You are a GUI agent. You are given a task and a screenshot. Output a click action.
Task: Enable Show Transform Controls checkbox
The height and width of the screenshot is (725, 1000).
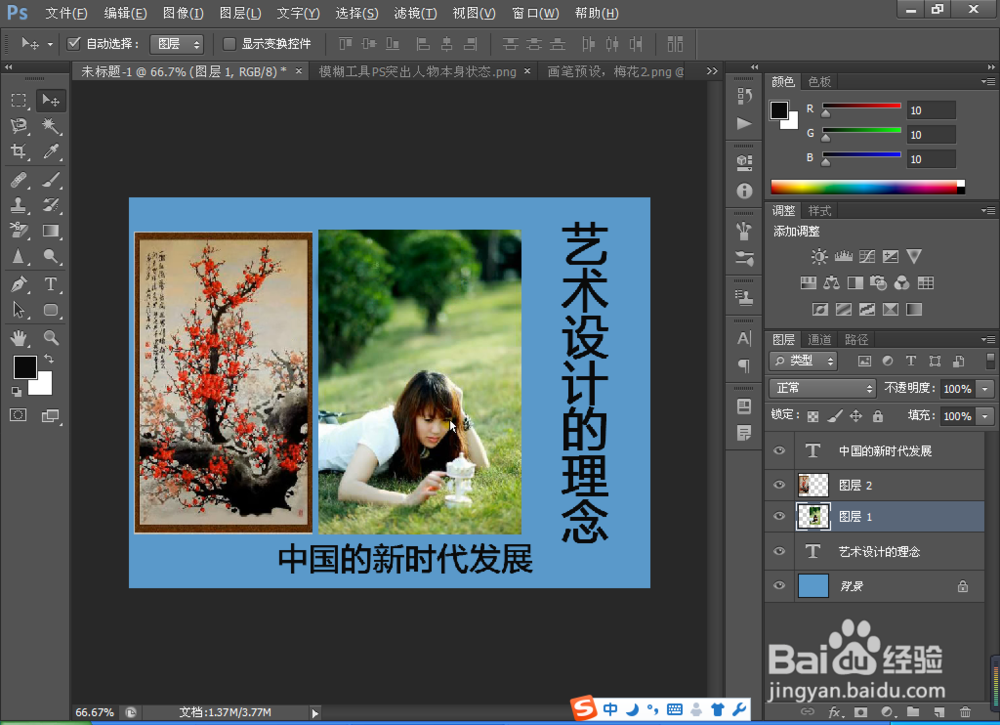tap(229, 43)
